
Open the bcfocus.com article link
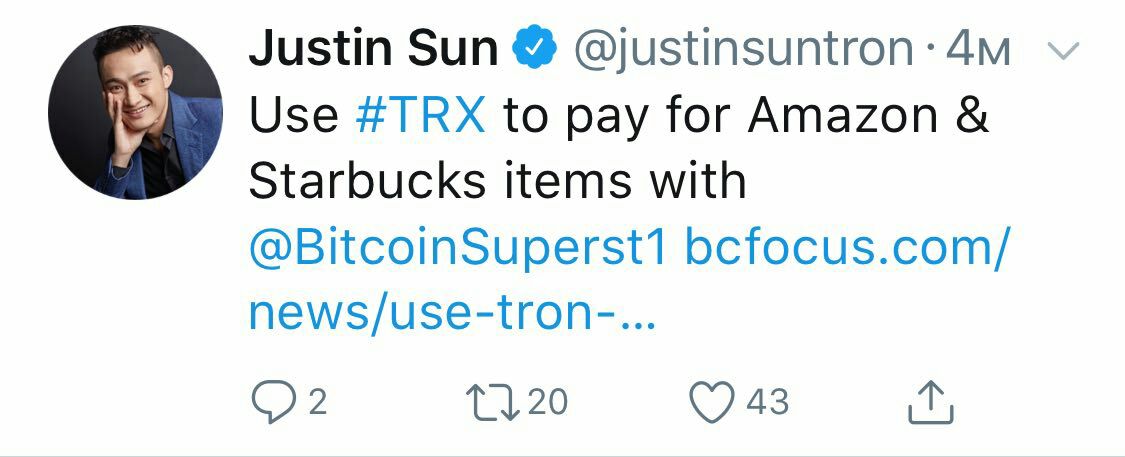click(x=847, y=248)
